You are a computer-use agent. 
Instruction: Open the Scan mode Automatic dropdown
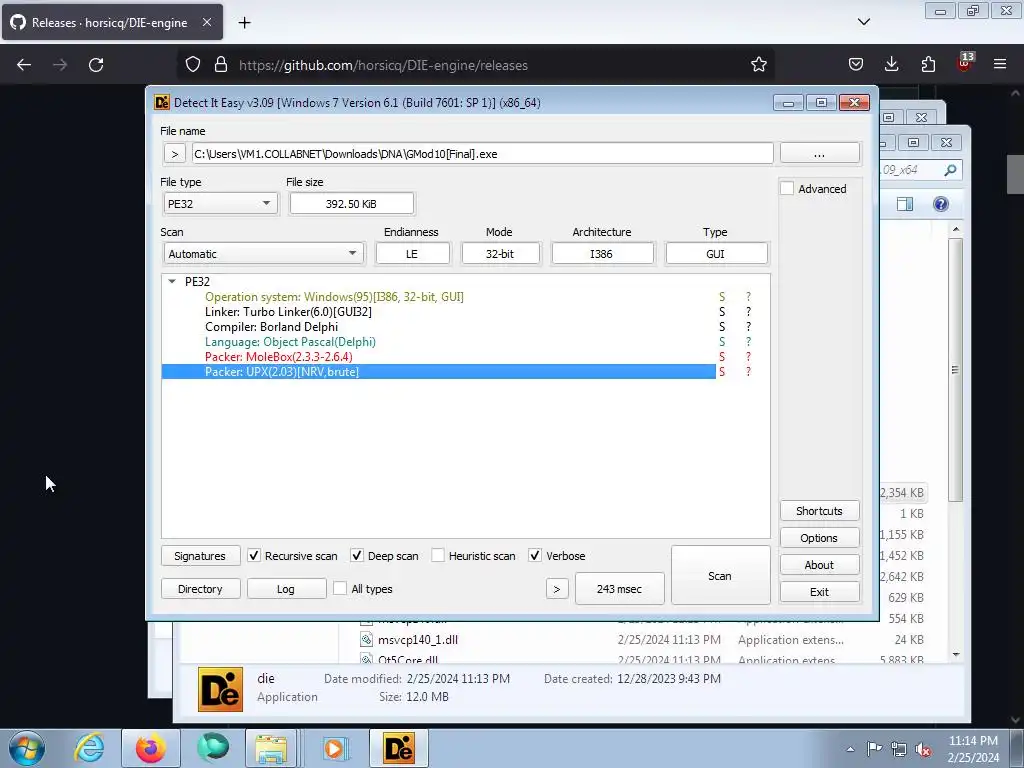click(x=263, y=253)
